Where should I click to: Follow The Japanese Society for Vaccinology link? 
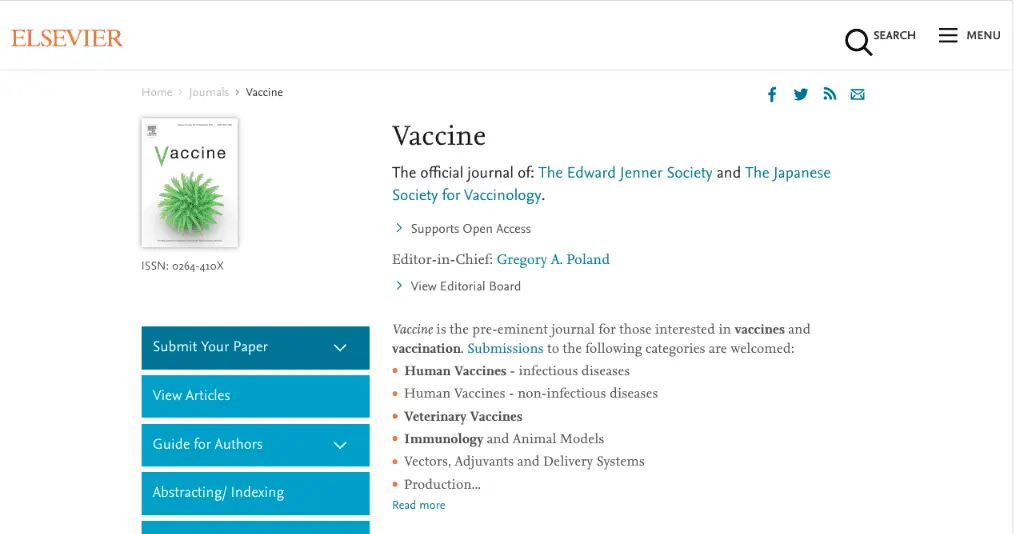pos(611,184)
